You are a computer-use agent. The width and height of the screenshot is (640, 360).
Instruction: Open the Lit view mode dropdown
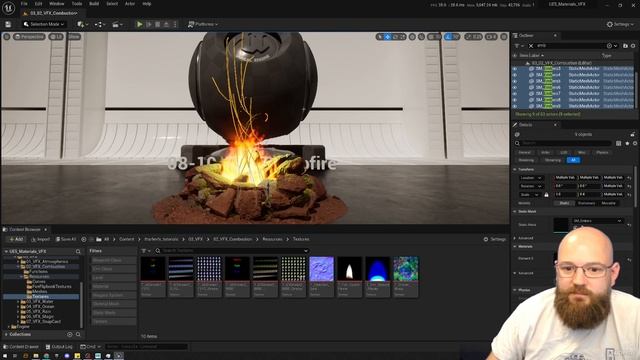tap(56, 37)
